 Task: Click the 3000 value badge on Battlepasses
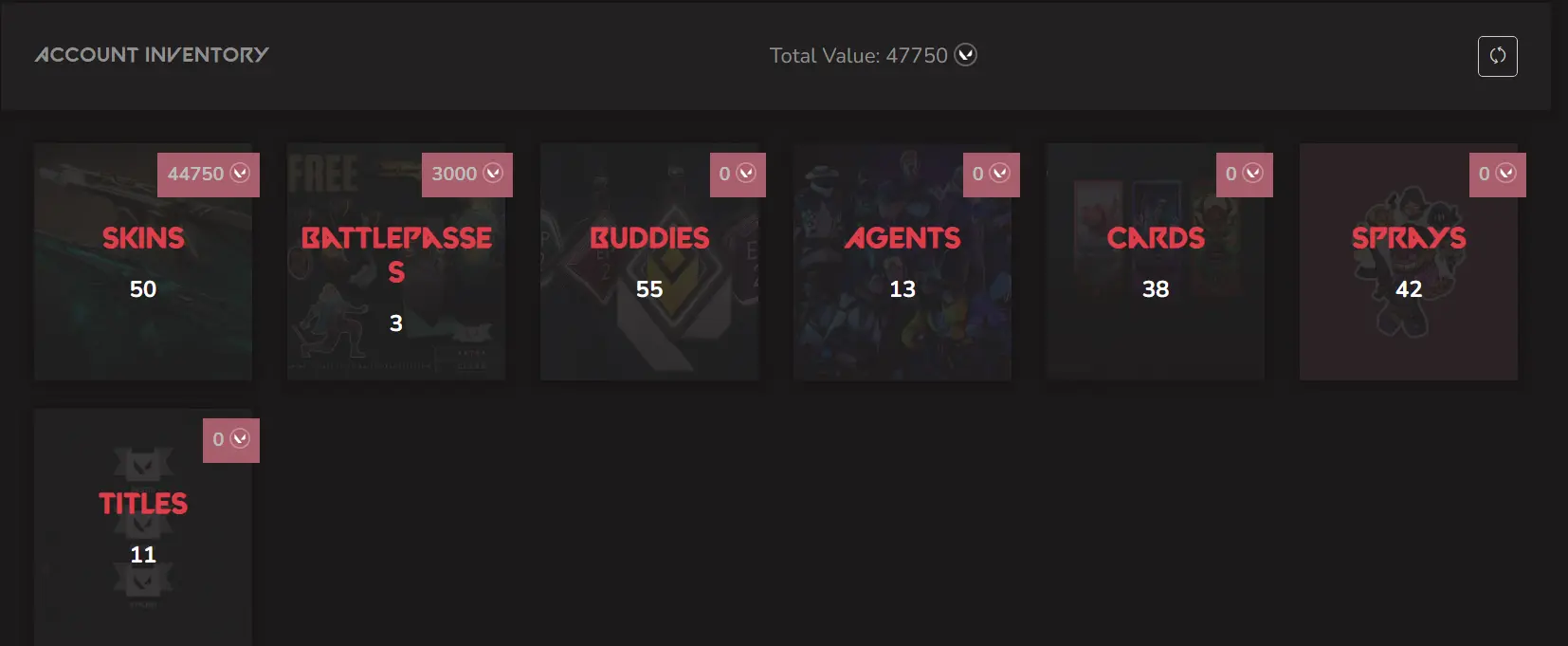(x=467, y=175)
